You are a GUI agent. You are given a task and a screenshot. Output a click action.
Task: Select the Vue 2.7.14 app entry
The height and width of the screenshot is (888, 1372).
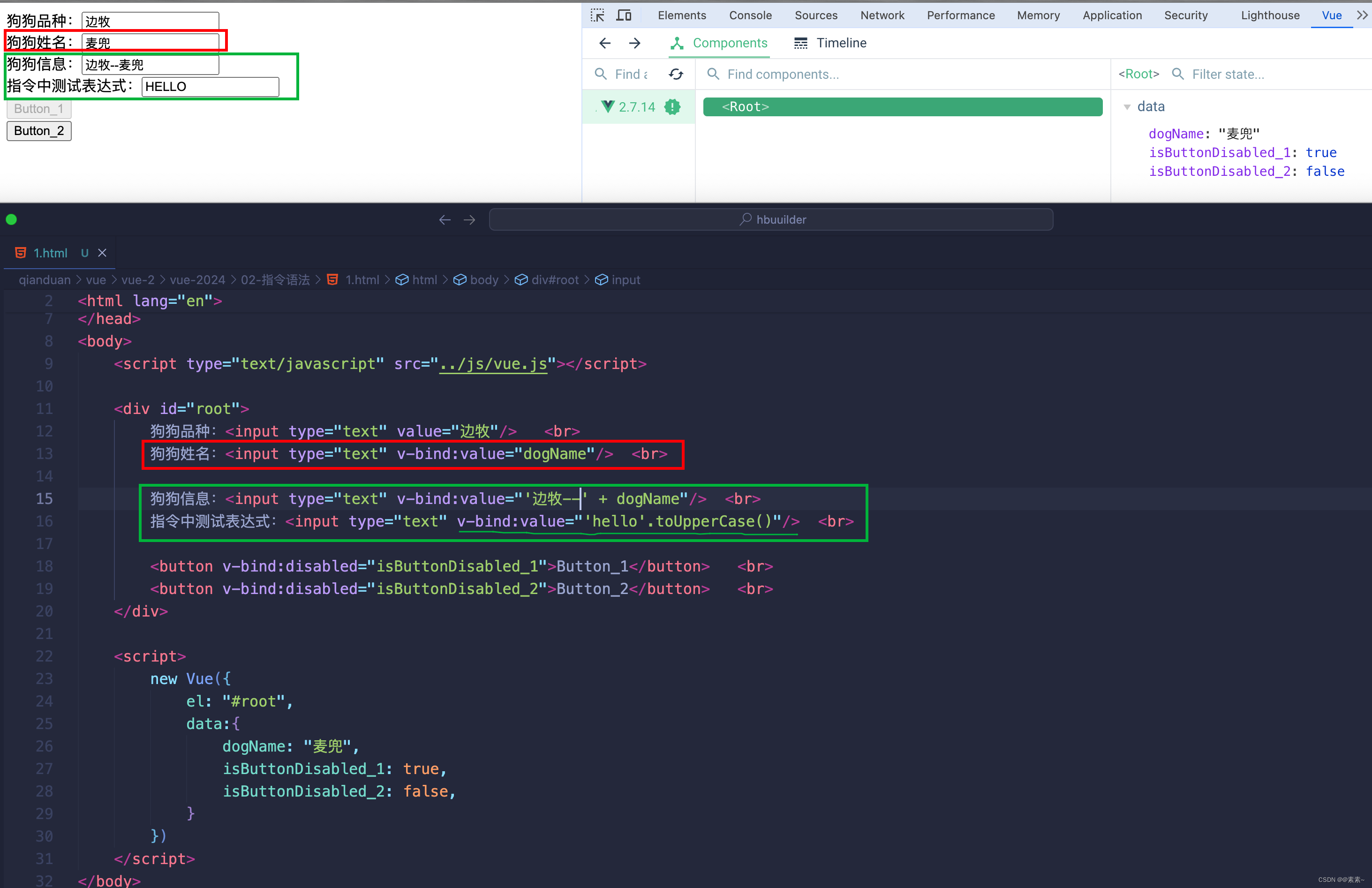(638, 106)
